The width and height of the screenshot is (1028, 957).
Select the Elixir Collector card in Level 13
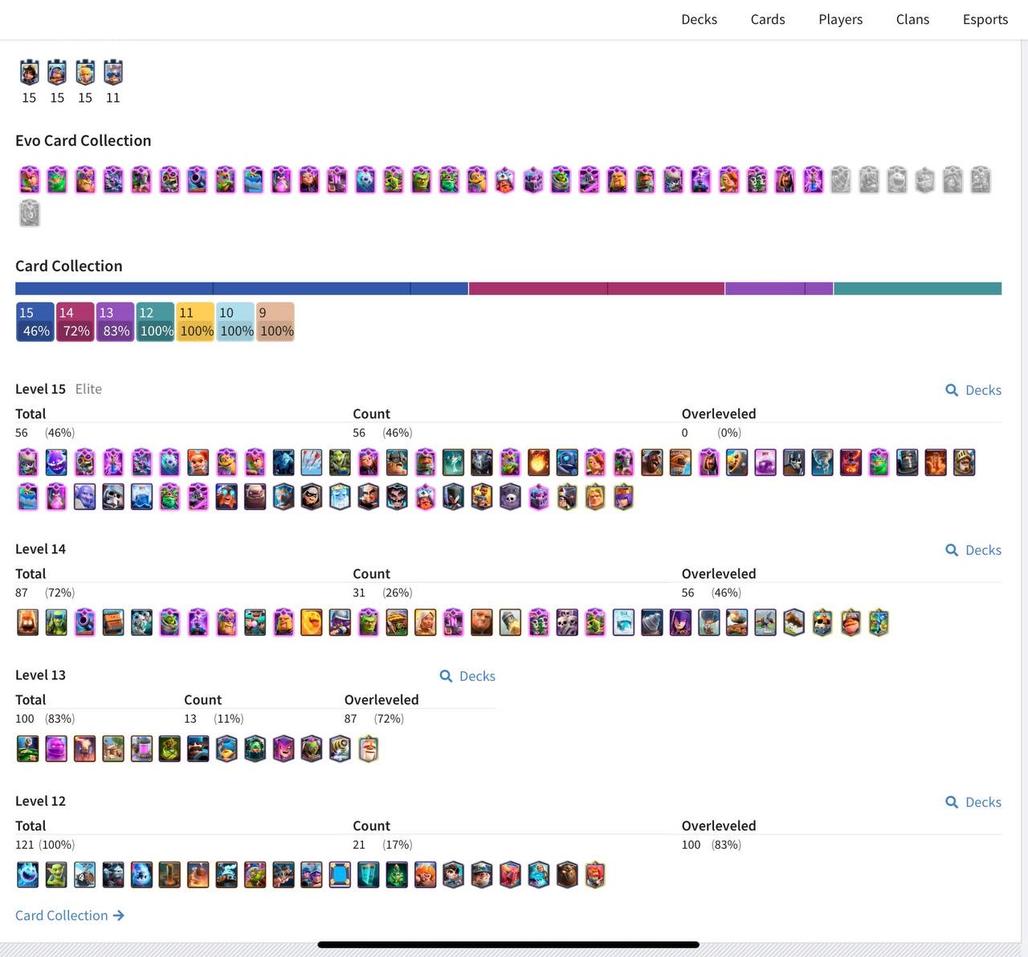(141, 749)
